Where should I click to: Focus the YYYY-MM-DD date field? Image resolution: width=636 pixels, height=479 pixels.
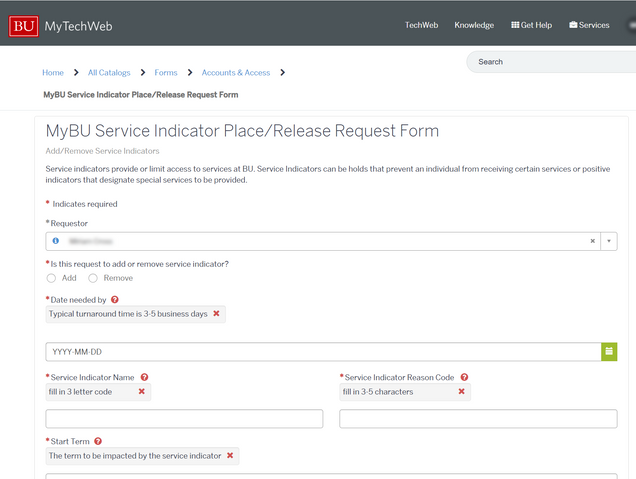(x=323, y=352)
